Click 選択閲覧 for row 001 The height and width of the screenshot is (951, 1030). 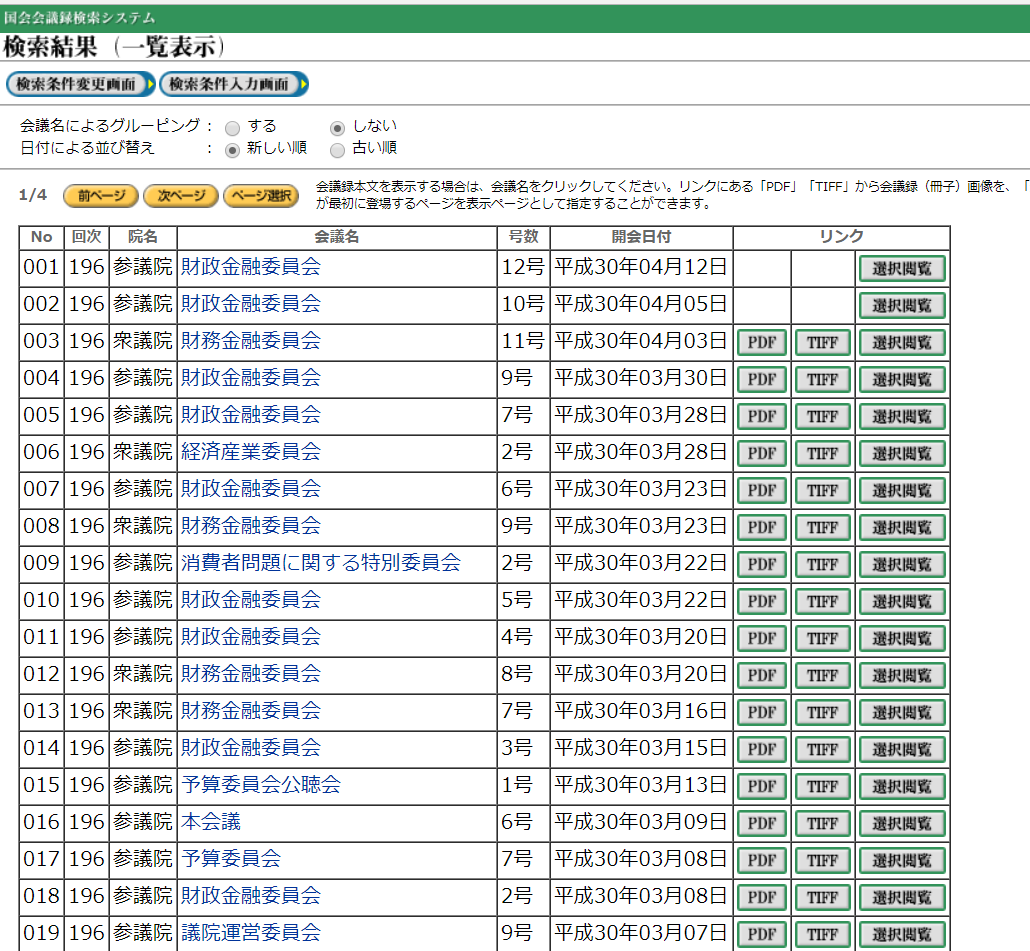pos(901,269)
